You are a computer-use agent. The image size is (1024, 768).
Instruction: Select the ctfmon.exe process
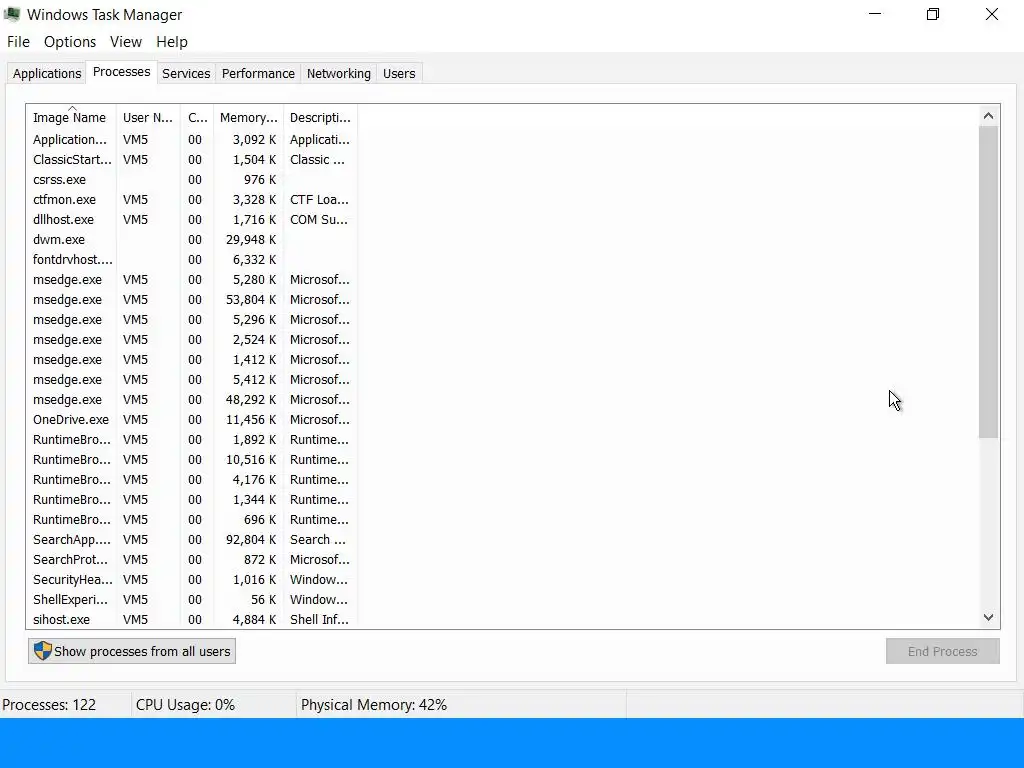click(191, 200)
